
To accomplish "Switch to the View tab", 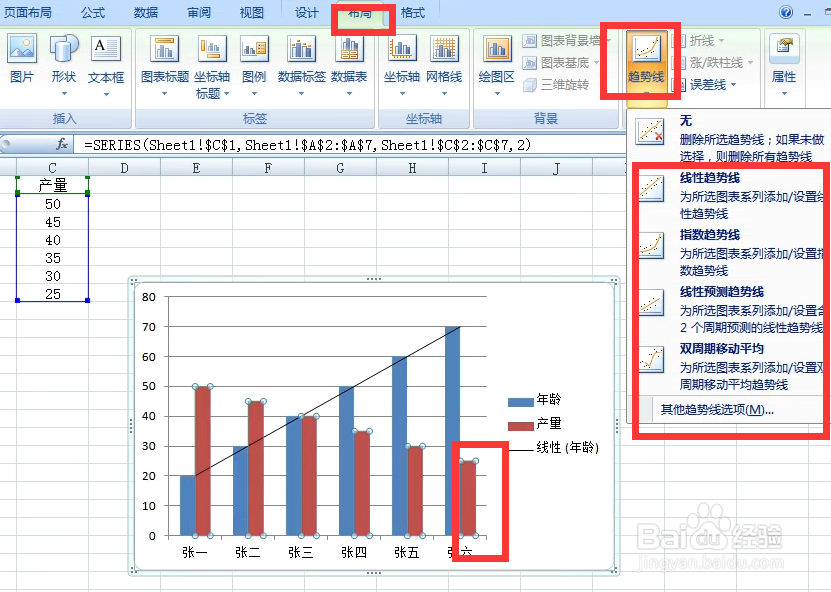I will [x=252, y=12].
